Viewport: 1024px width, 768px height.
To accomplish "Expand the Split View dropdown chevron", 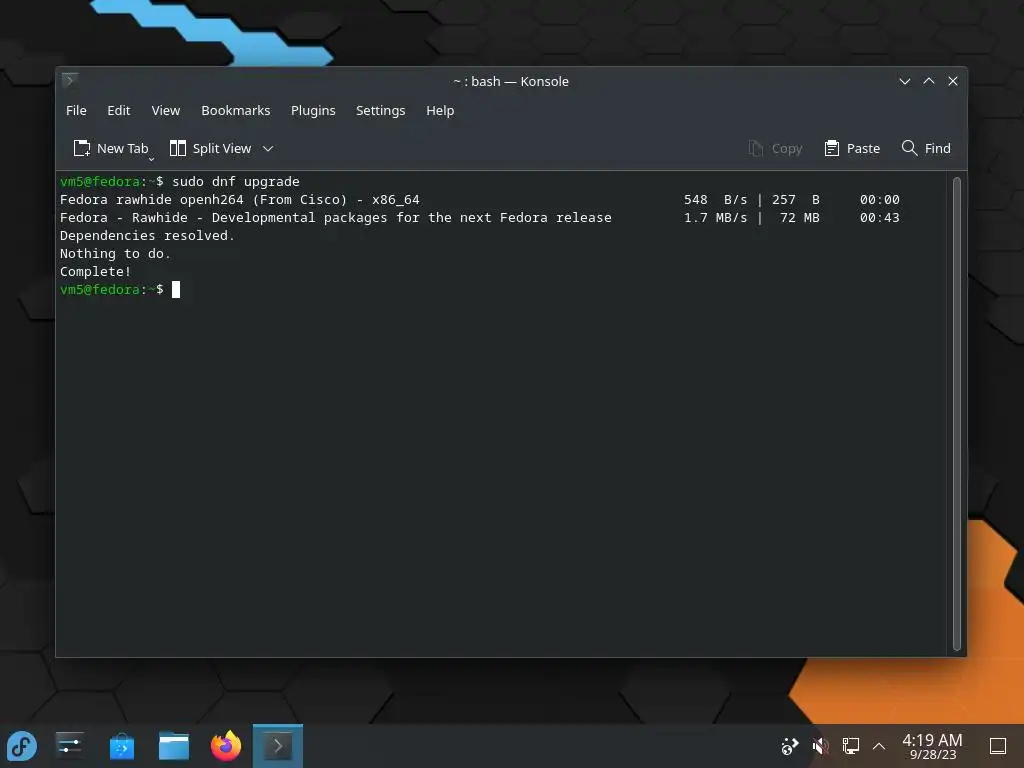I will (x=268, y=148).
